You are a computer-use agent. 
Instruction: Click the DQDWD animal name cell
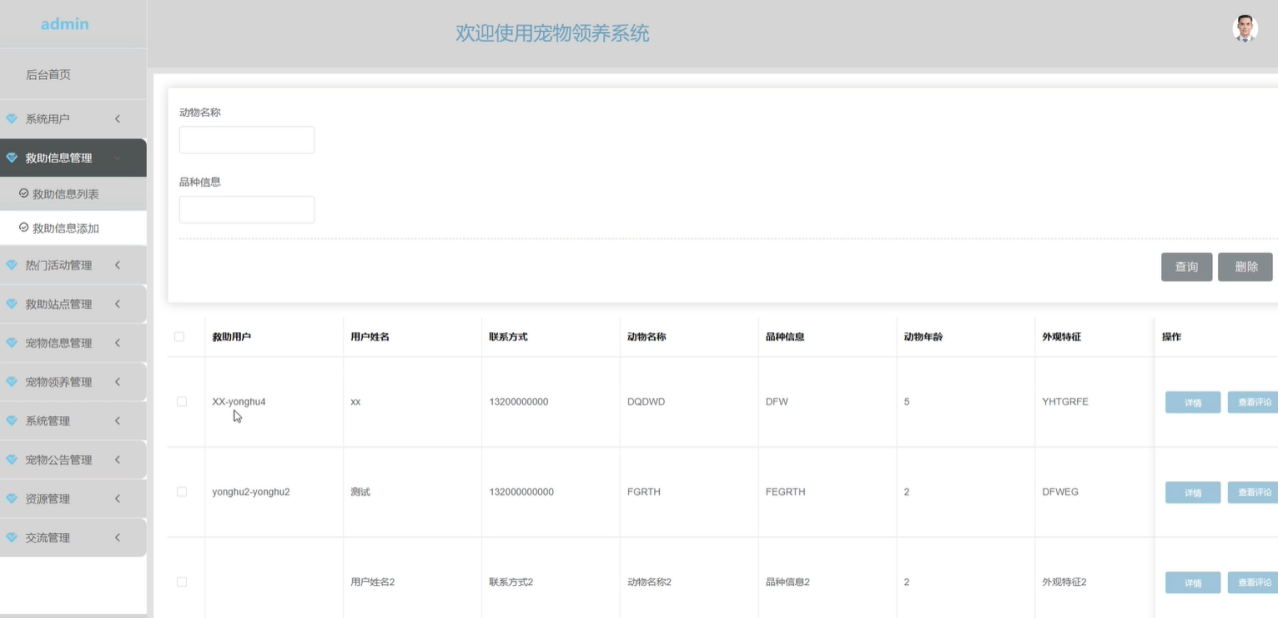pyautogui.click(x=646, y=402)
